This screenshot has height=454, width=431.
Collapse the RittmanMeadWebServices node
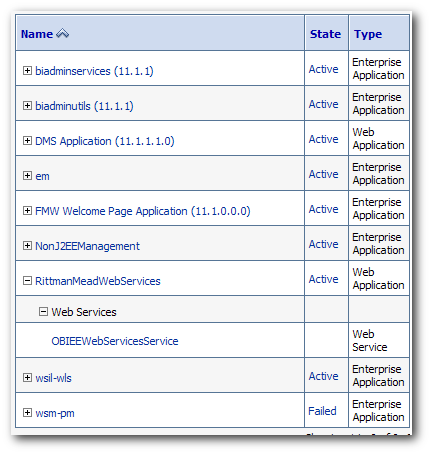coord(27,281)
